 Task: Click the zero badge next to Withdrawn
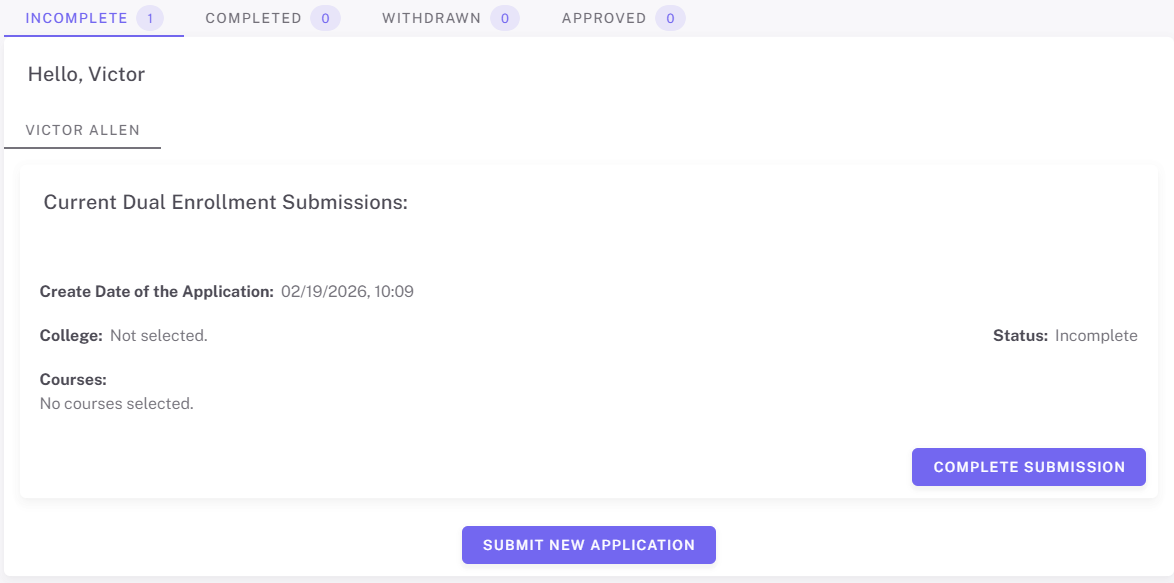click(x=503, y=17)
